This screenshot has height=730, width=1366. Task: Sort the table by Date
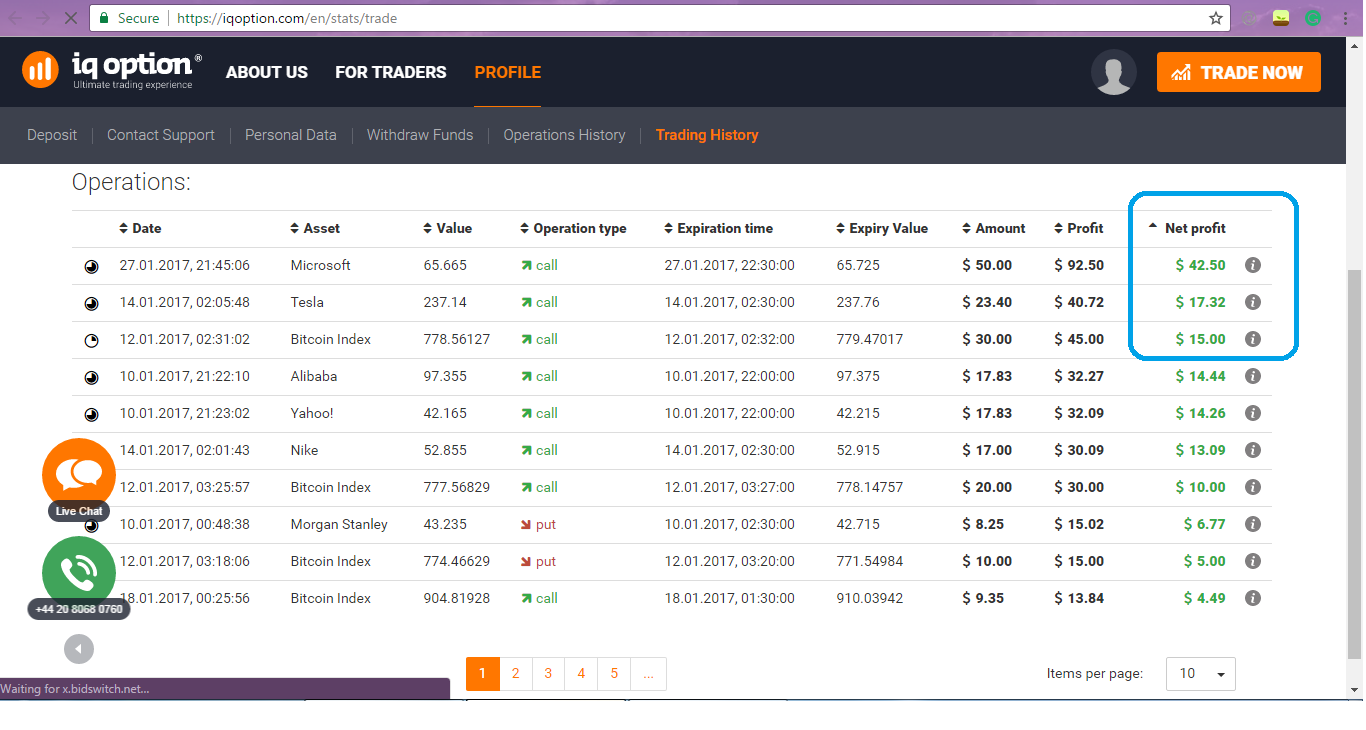click(140, 228)
